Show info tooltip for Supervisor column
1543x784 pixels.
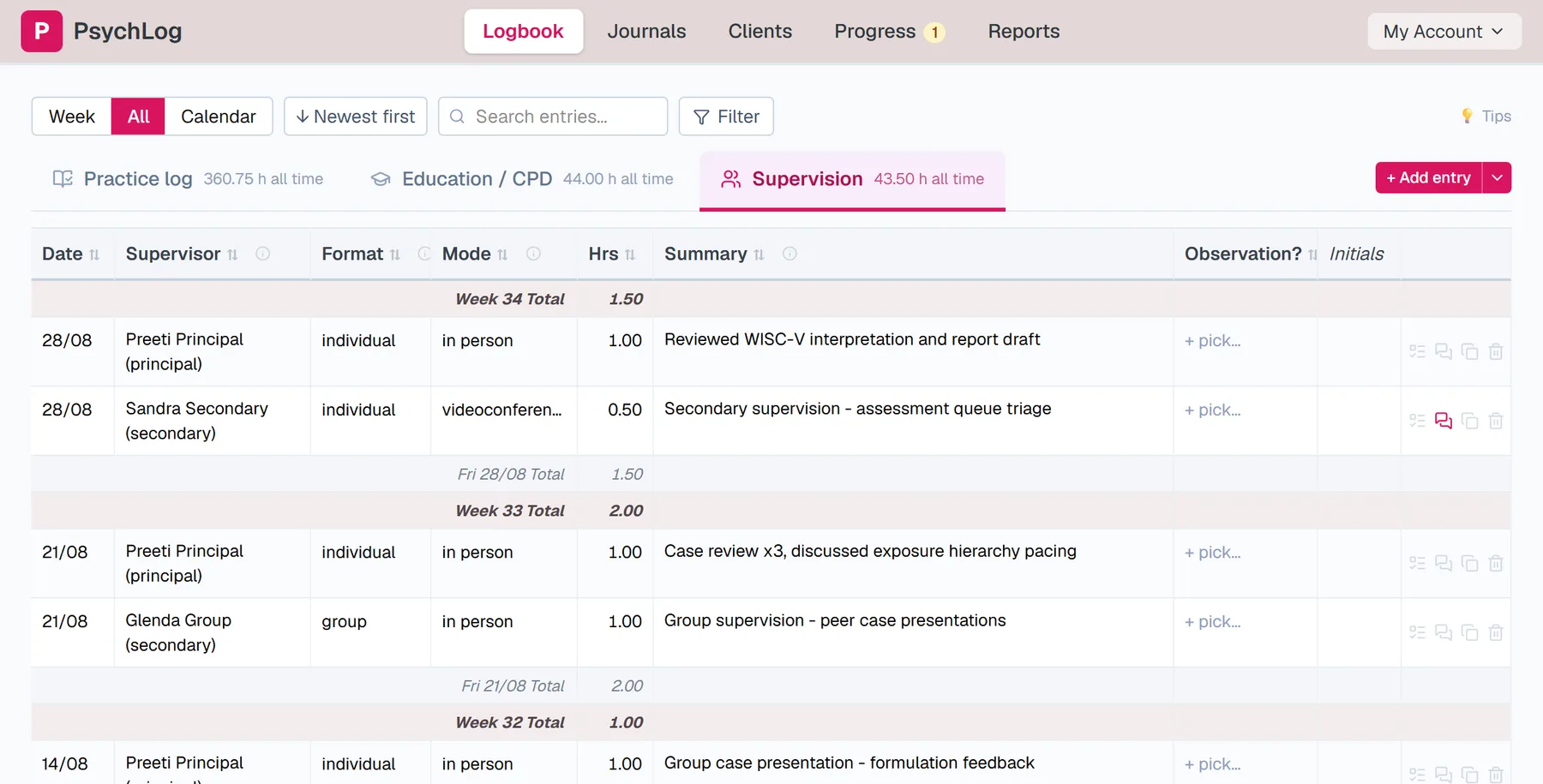coord(263,254)
